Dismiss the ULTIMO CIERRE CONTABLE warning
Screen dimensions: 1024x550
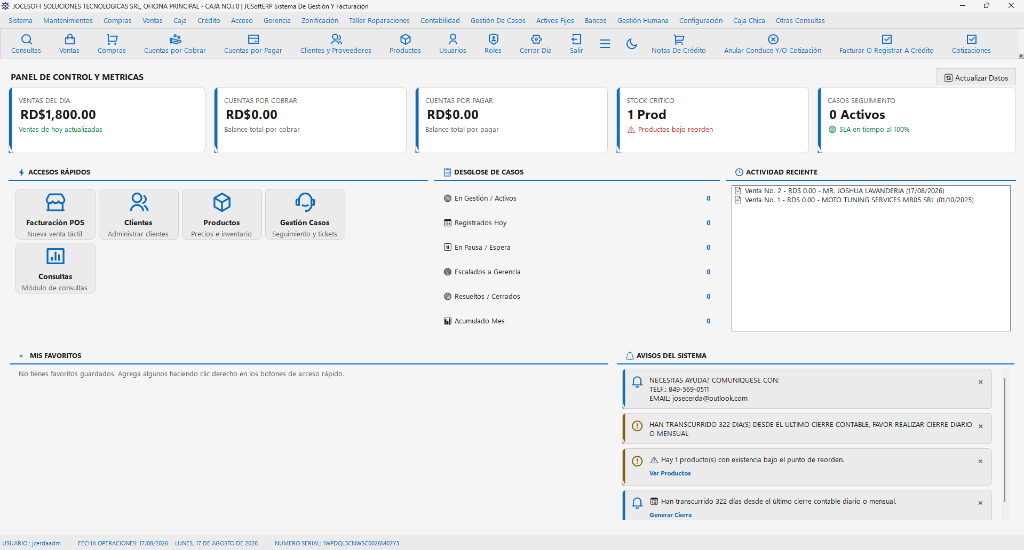(x=980, y=426)
